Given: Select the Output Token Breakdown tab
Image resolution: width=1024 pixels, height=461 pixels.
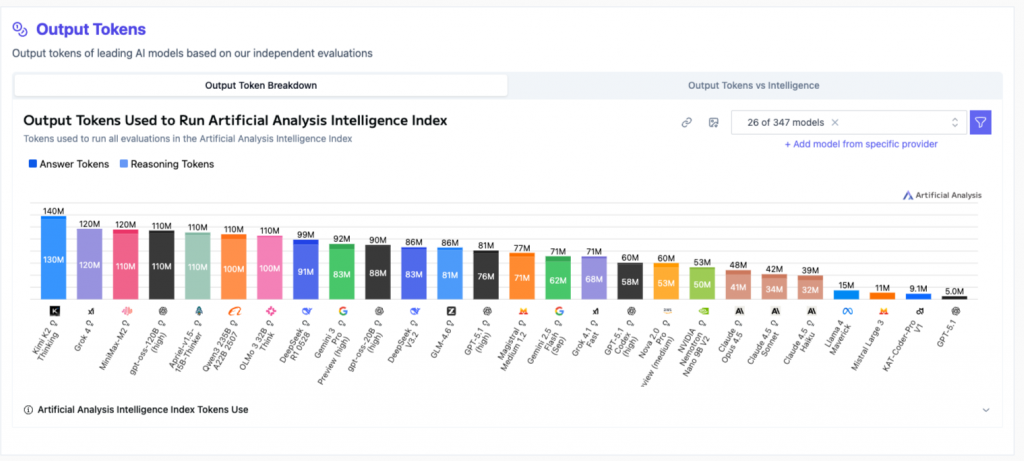Looking at the screenshot, I should point(260,85).
